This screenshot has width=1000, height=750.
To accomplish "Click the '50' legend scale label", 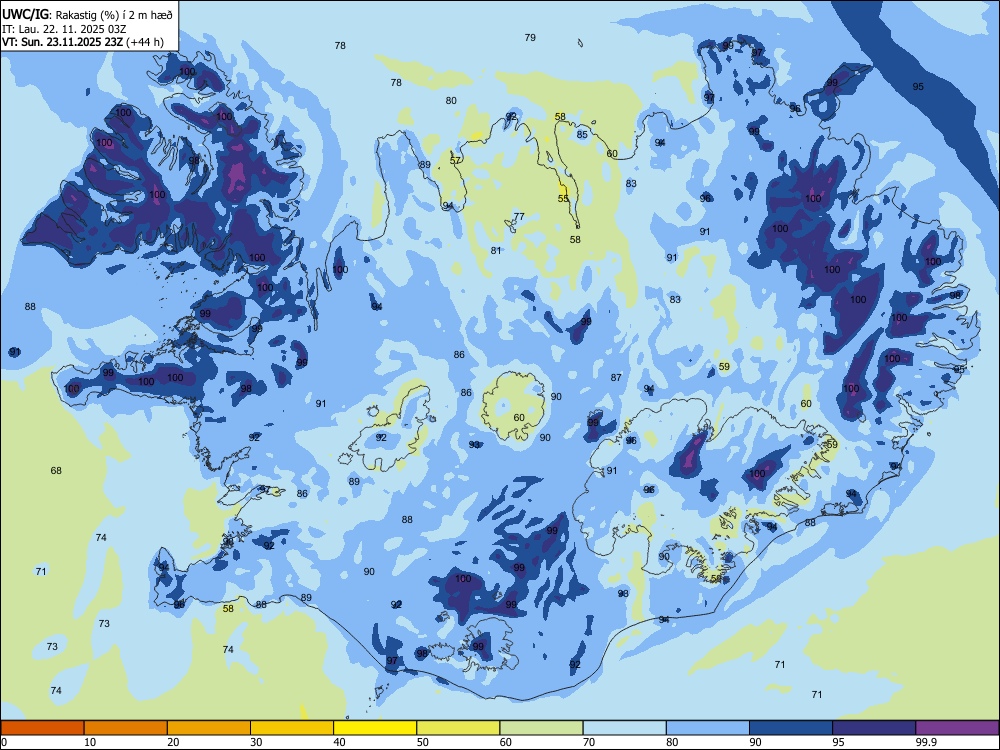I will 423,742.
